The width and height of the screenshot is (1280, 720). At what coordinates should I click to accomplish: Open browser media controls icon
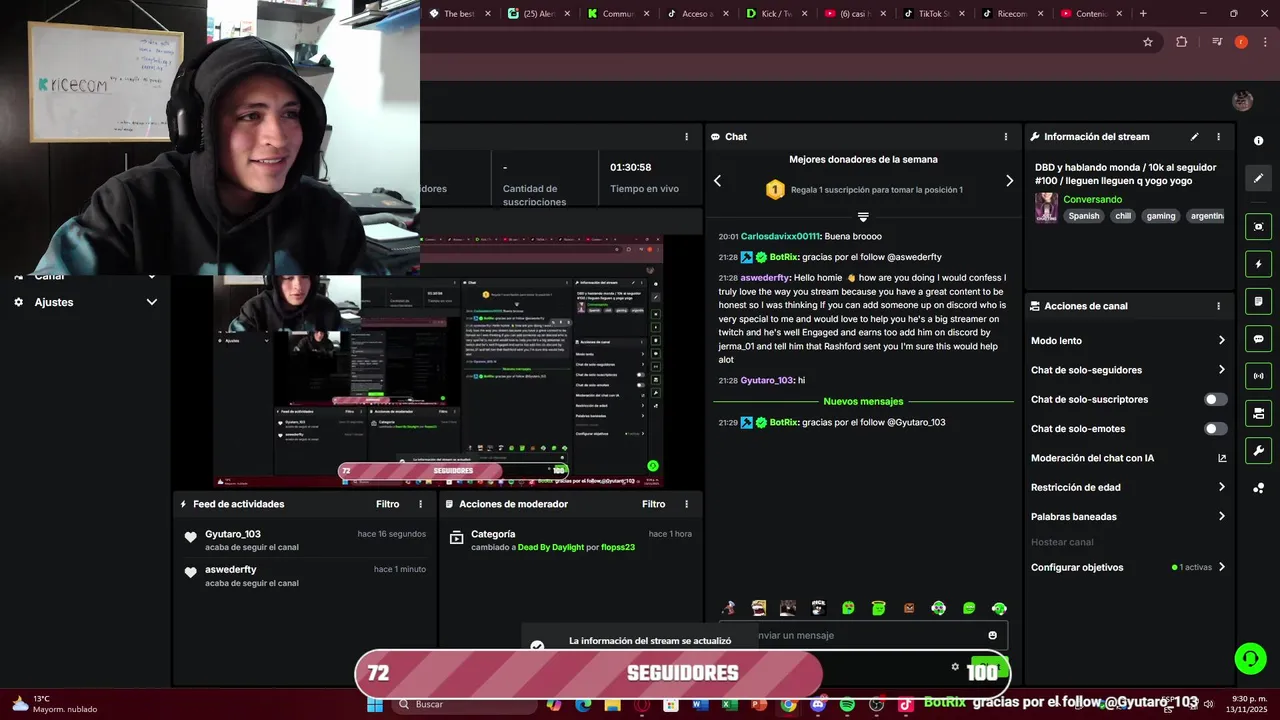(1216, 42)
